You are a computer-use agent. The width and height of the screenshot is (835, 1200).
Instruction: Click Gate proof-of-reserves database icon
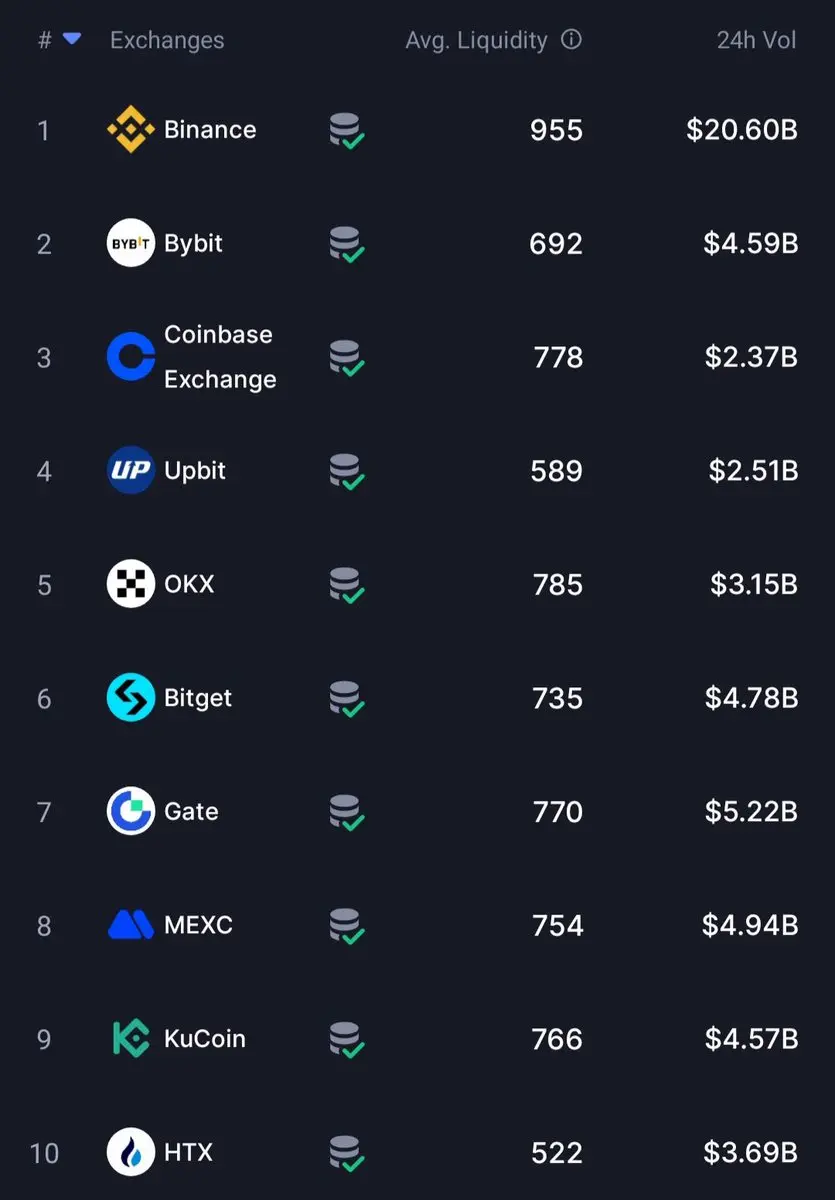346,812
